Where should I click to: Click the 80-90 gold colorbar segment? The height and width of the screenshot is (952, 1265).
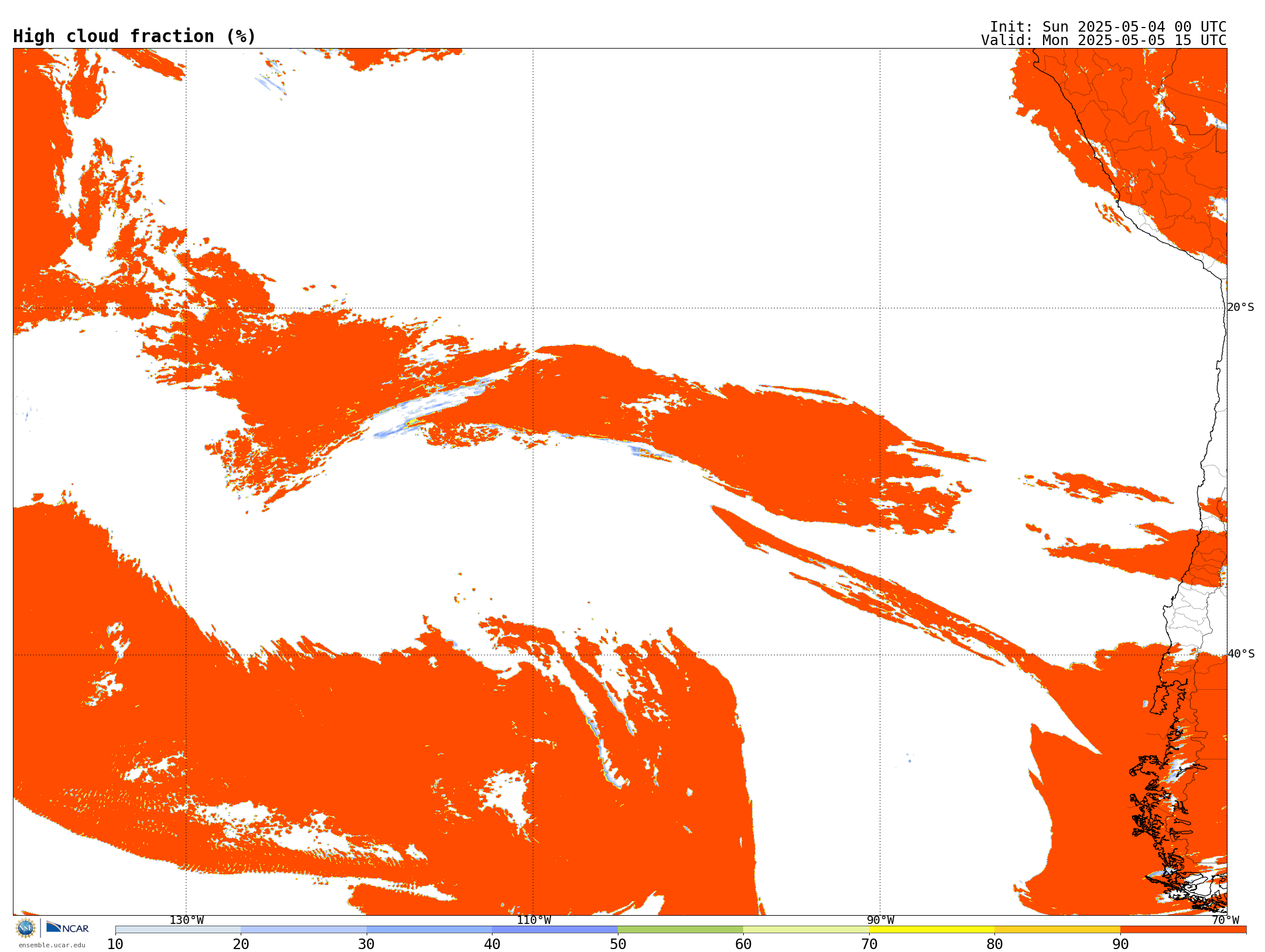pyautogui.click(x=1057, y=930)
